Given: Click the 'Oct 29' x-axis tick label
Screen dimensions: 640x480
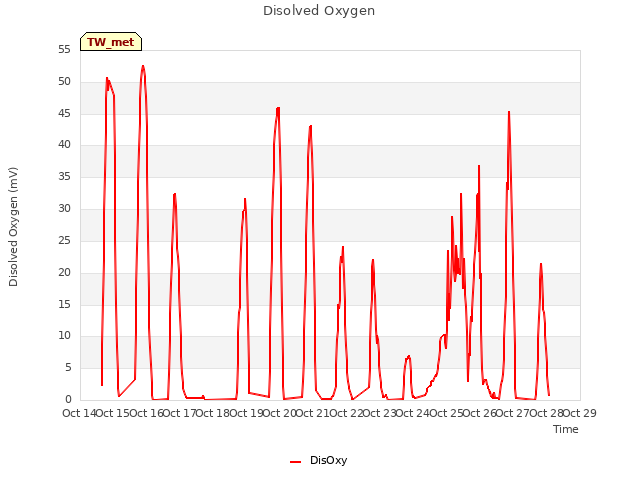Looking at the screenshot, I should [x=580, y=413].
